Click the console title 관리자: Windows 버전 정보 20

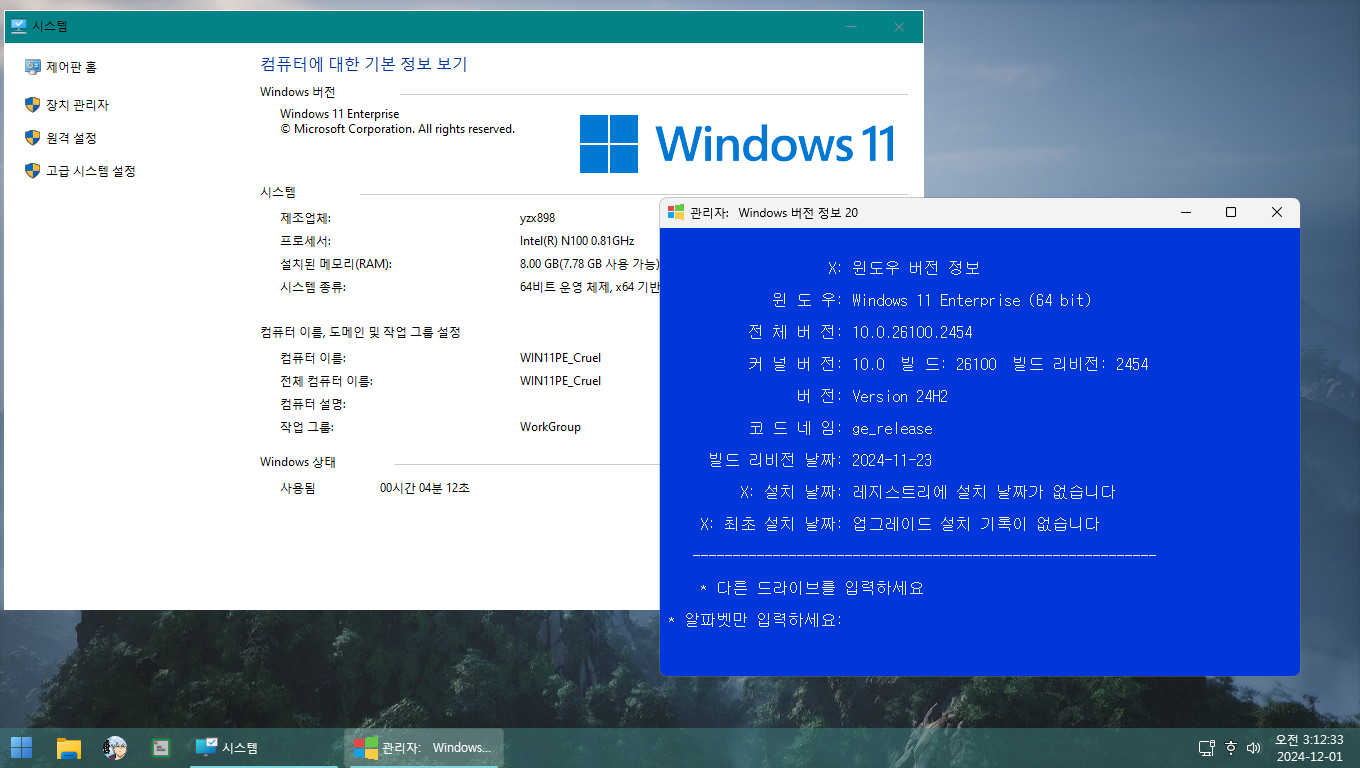(x=774, y=213)
